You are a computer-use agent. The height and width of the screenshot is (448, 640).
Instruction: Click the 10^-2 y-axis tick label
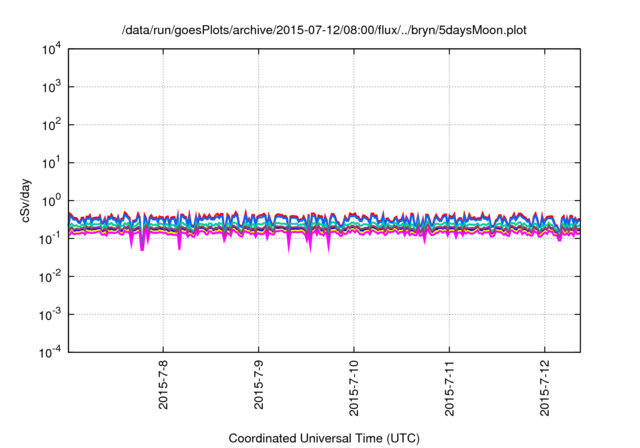coord(50,277)
